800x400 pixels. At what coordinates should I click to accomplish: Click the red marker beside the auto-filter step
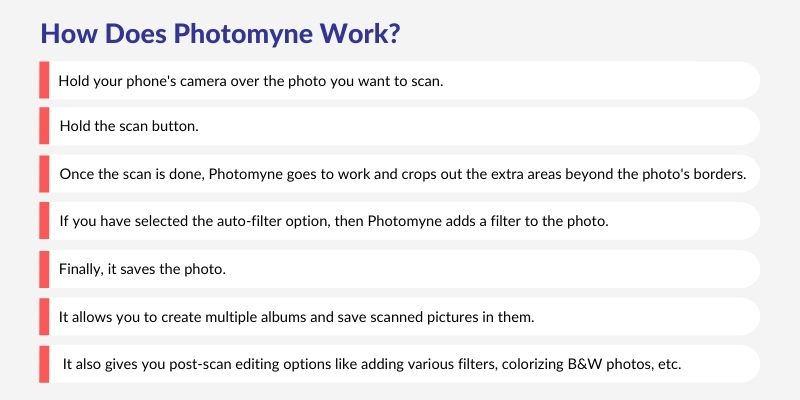tap(44, 221)
